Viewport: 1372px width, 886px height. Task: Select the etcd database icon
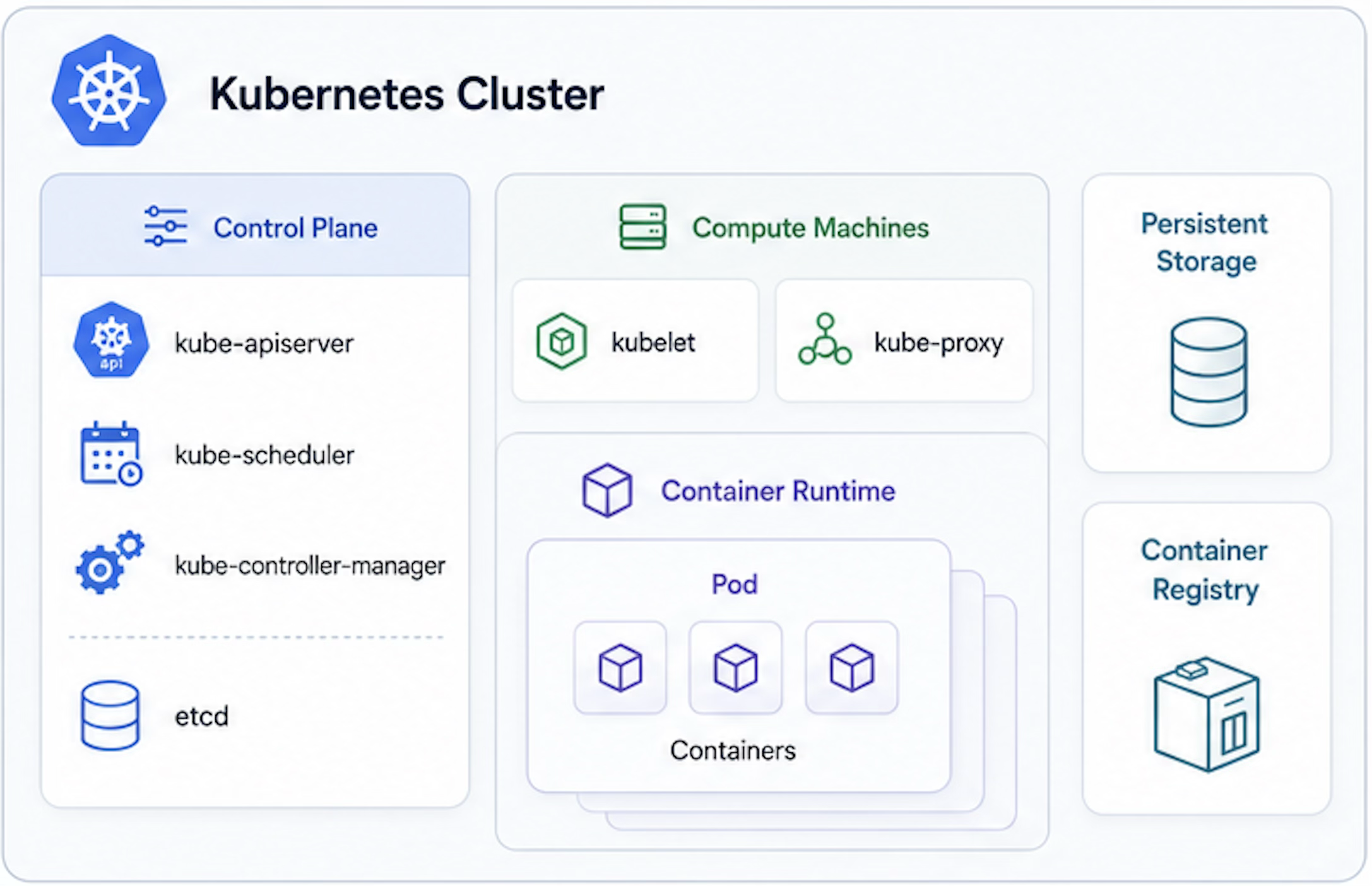110,716
